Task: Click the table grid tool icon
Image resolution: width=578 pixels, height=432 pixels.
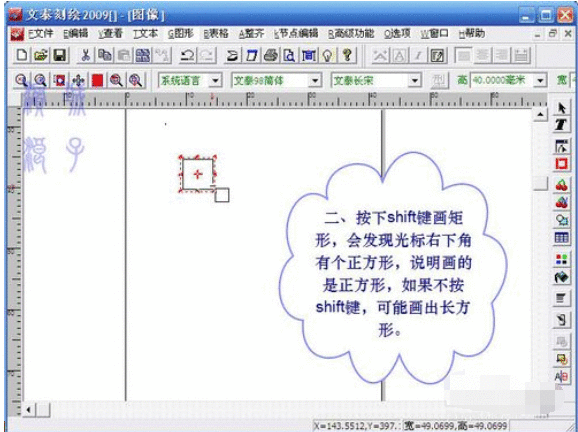Action: (561, 238)
